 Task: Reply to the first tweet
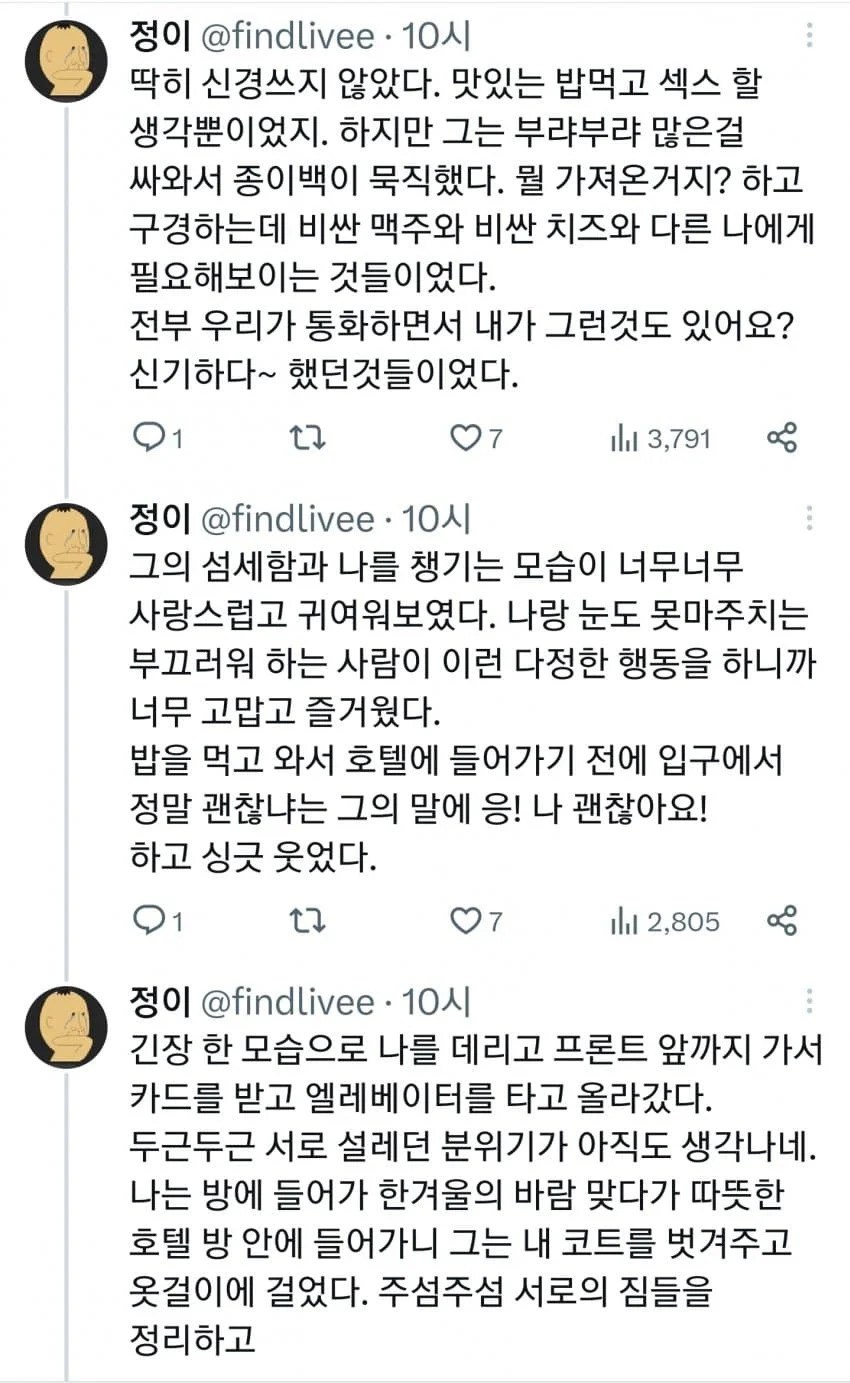tap(158, 438)
